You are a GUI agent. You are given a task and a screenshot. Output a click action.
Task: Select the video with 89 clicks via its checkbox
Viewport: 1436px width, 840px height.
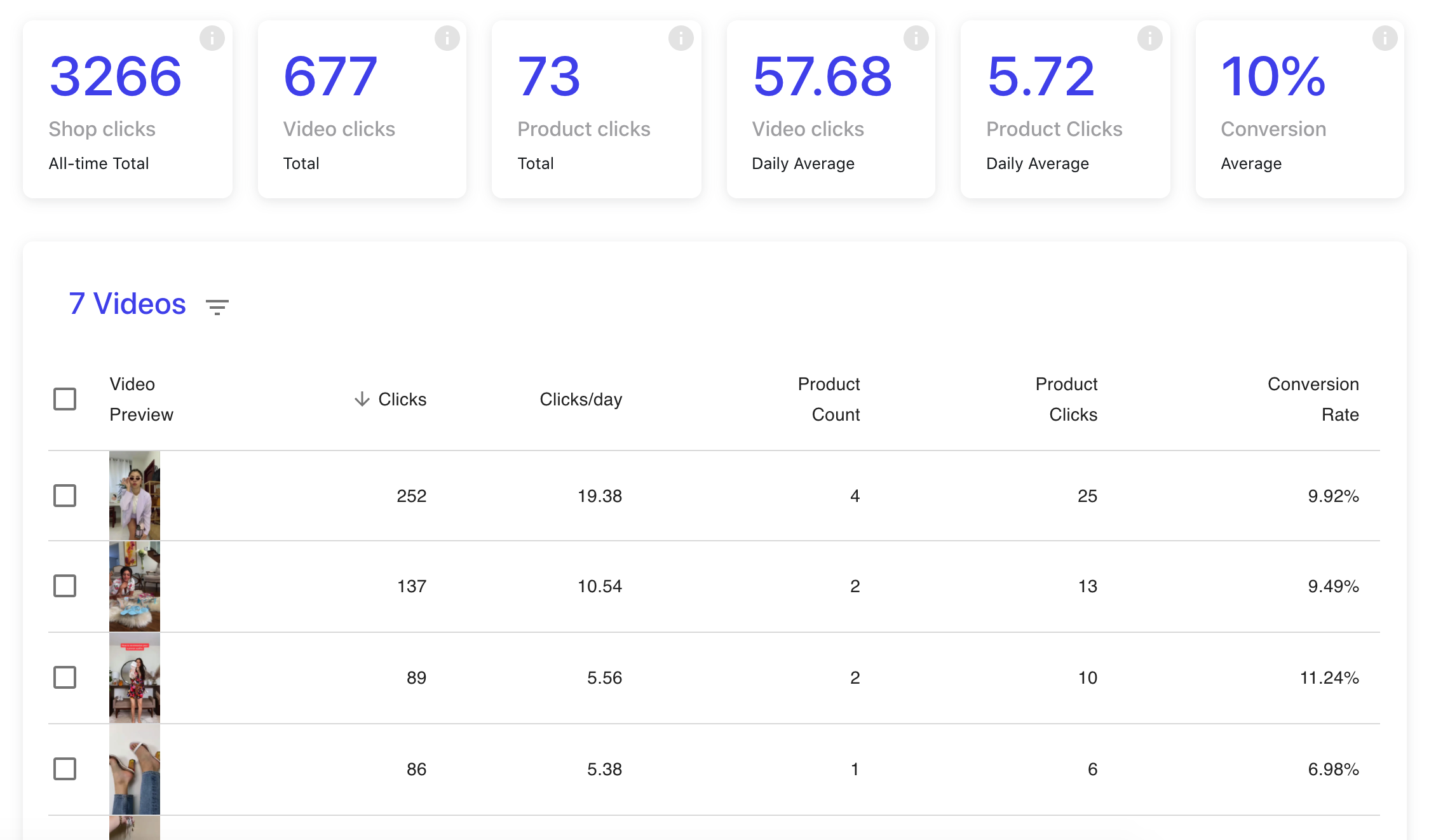pyautogui.click(x=64, y=677)
